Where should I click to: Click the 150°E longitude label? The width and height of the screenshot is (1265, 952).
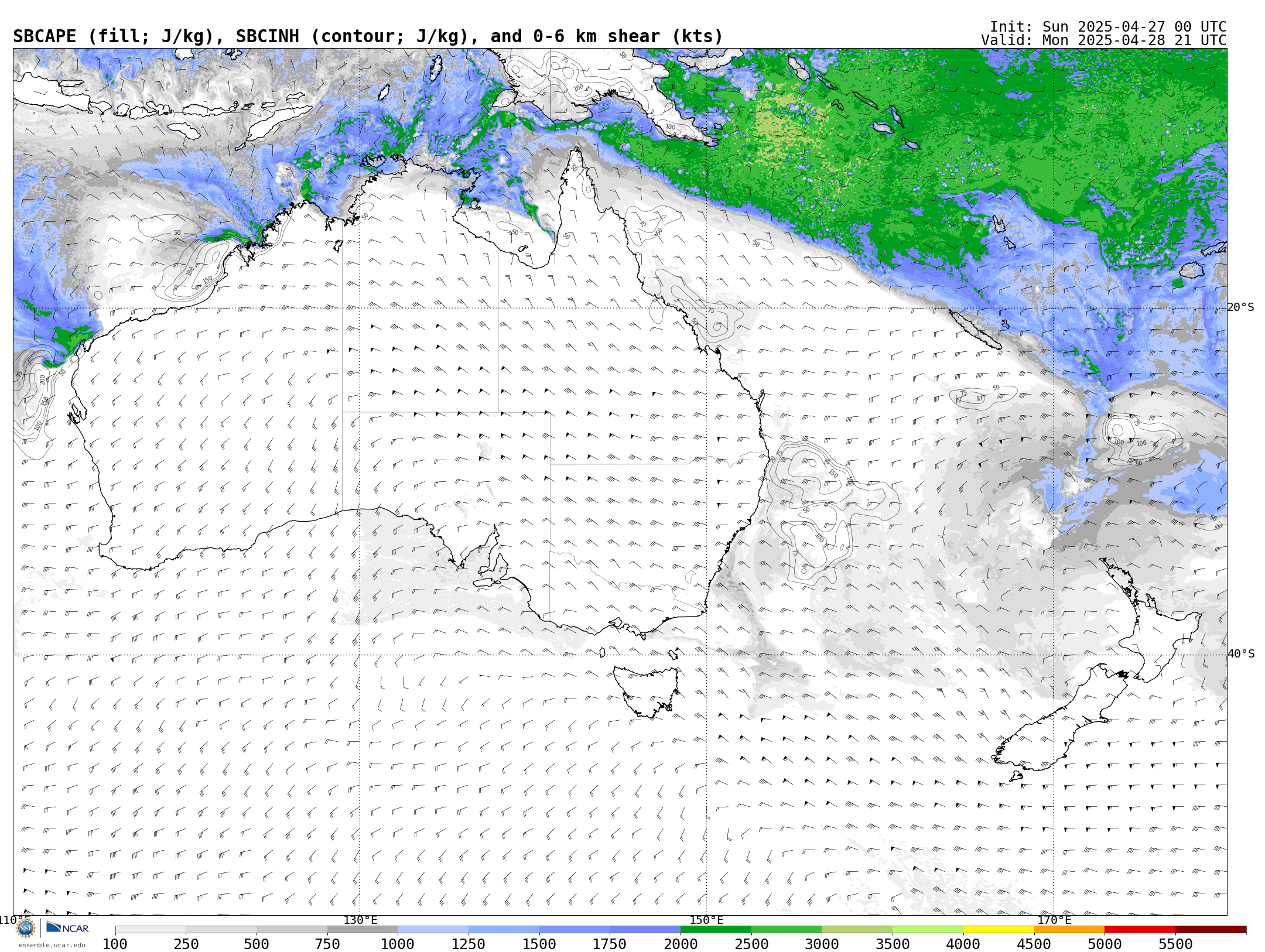[706, 920]
